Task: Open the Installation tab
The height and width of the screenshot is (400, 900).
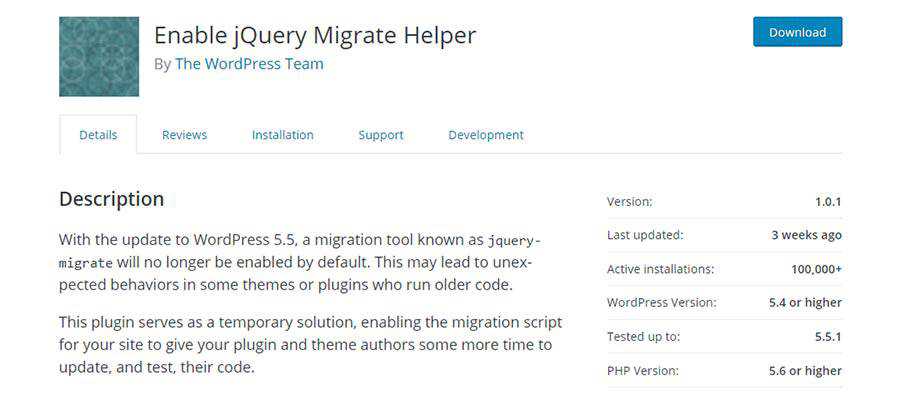Action: [282, 135]
